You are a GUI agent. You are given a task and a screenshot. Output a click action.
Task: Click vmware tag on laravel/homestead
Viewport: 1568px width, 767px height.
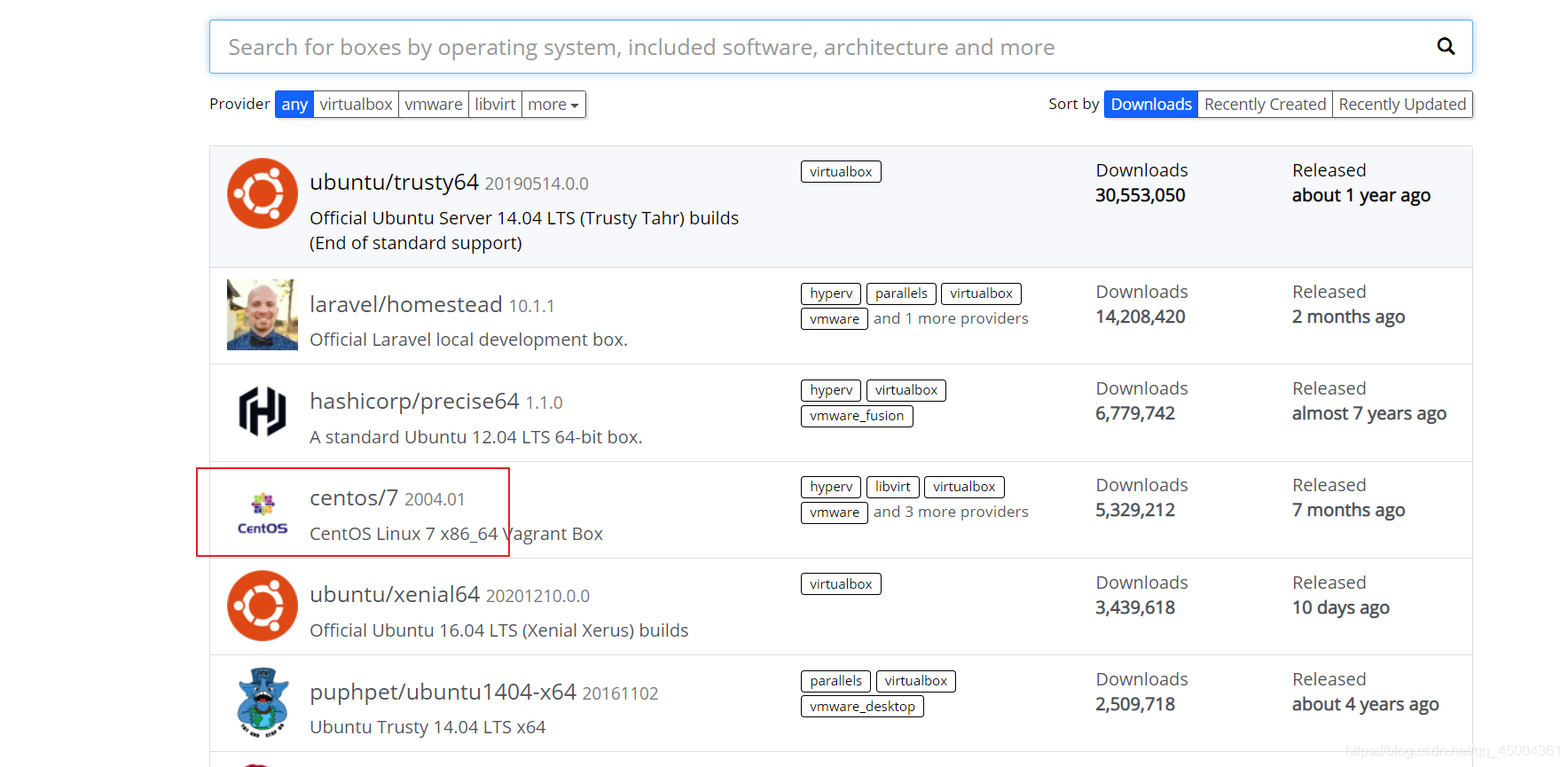coord(835,319)
